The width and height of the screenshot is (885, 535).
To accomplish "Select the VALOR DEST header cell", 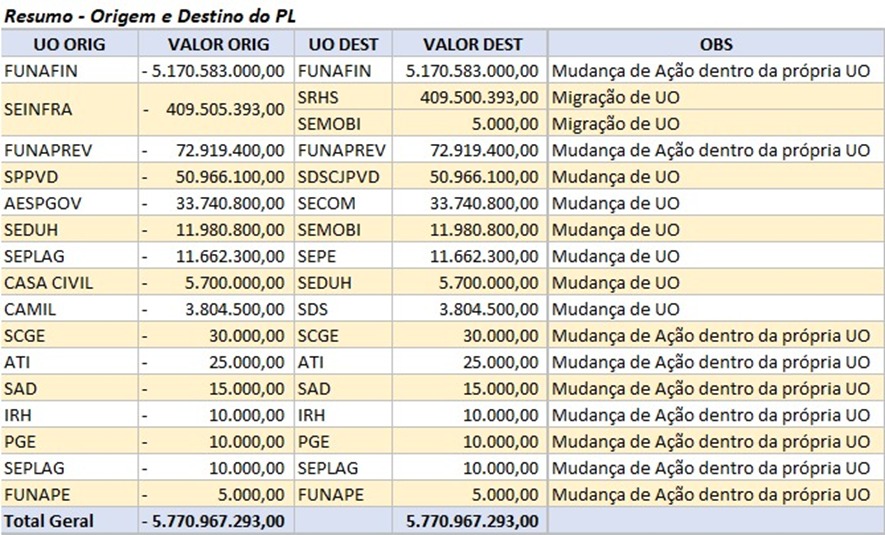I will coord(470,44).
